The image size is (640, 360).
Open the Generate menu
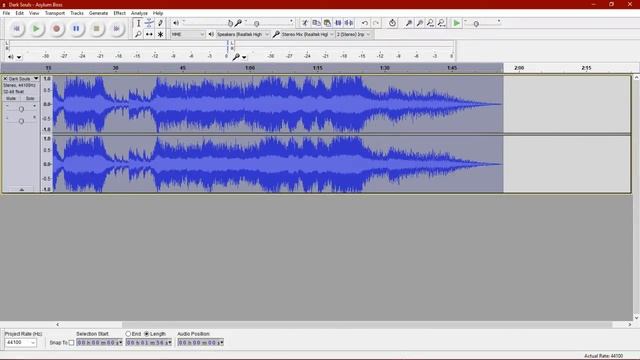point(98,13)
